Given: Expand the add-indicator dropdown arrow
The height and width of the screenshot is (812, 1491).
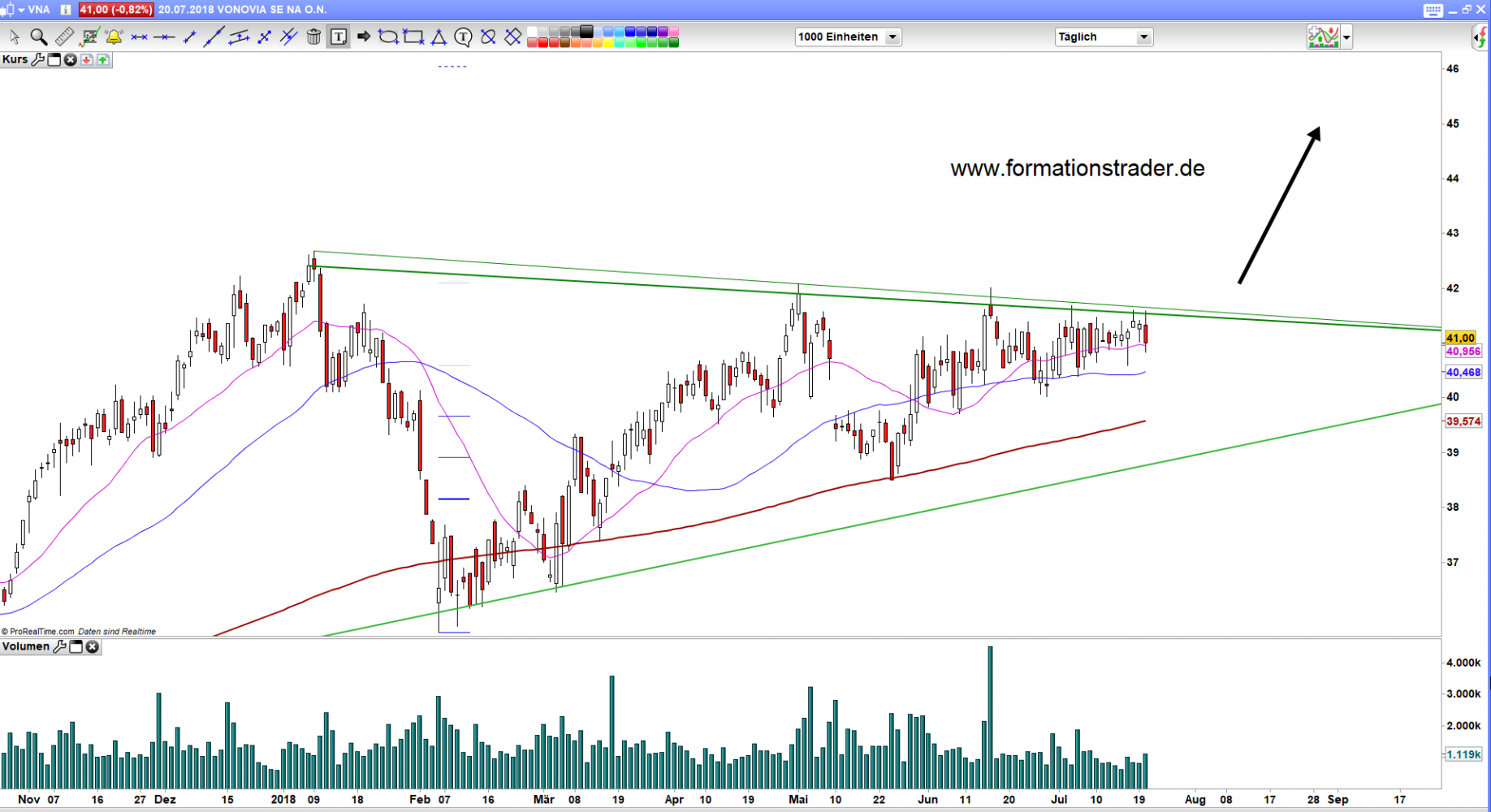Looking at the screenshot, I should (1346, 37).
